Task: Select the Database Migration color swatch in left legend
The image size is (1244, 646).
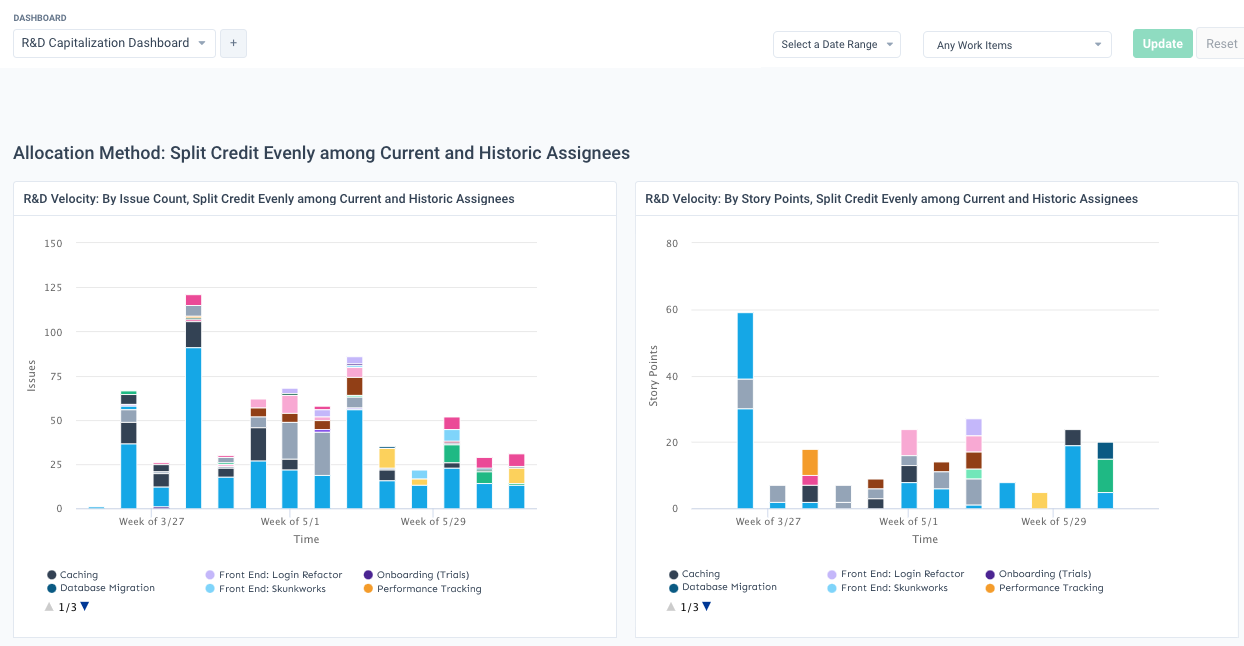Action: 53,588
